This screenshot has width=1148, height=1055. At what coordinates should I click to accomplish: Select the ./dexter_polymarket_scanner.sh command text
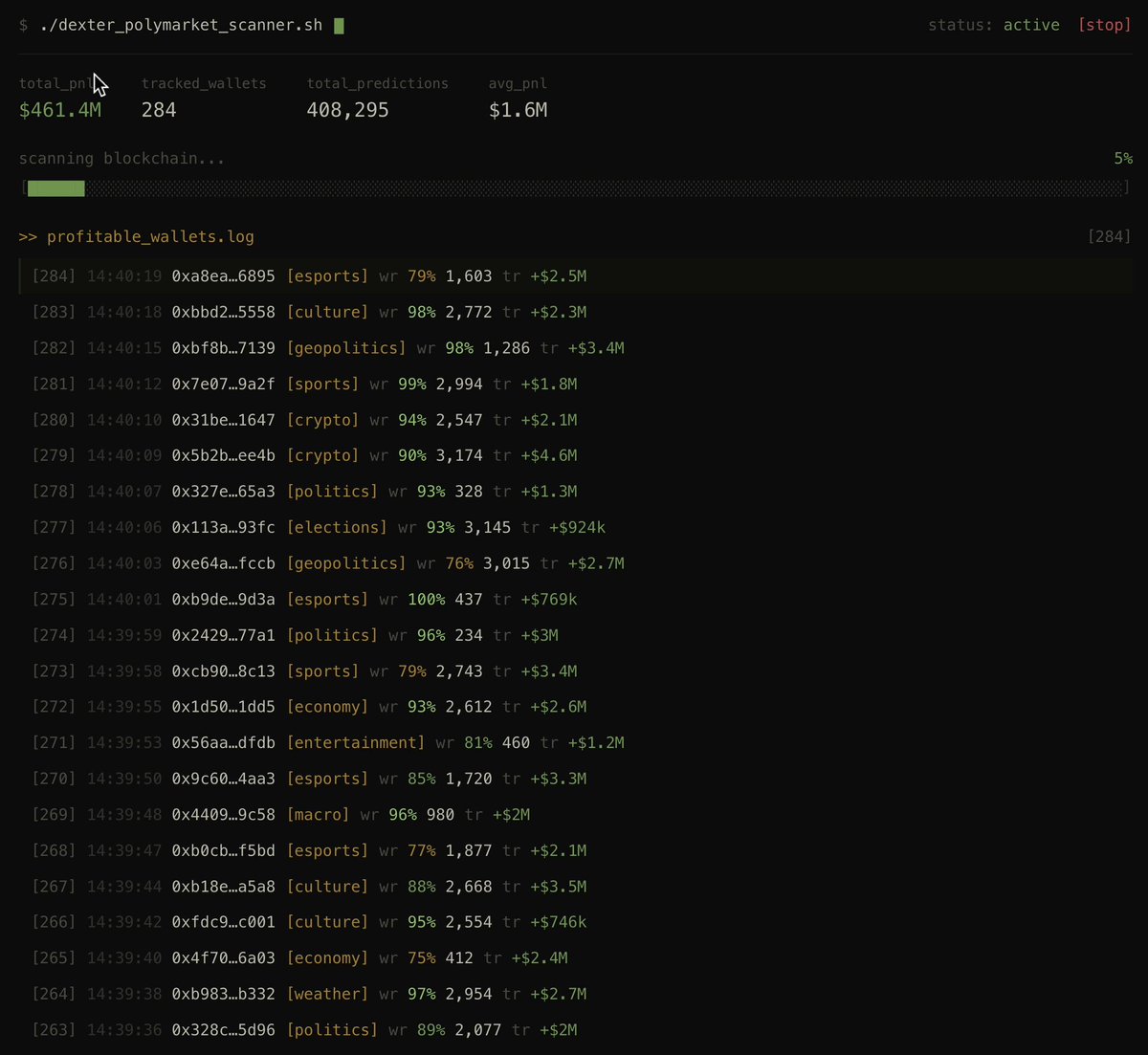[182, 25]
